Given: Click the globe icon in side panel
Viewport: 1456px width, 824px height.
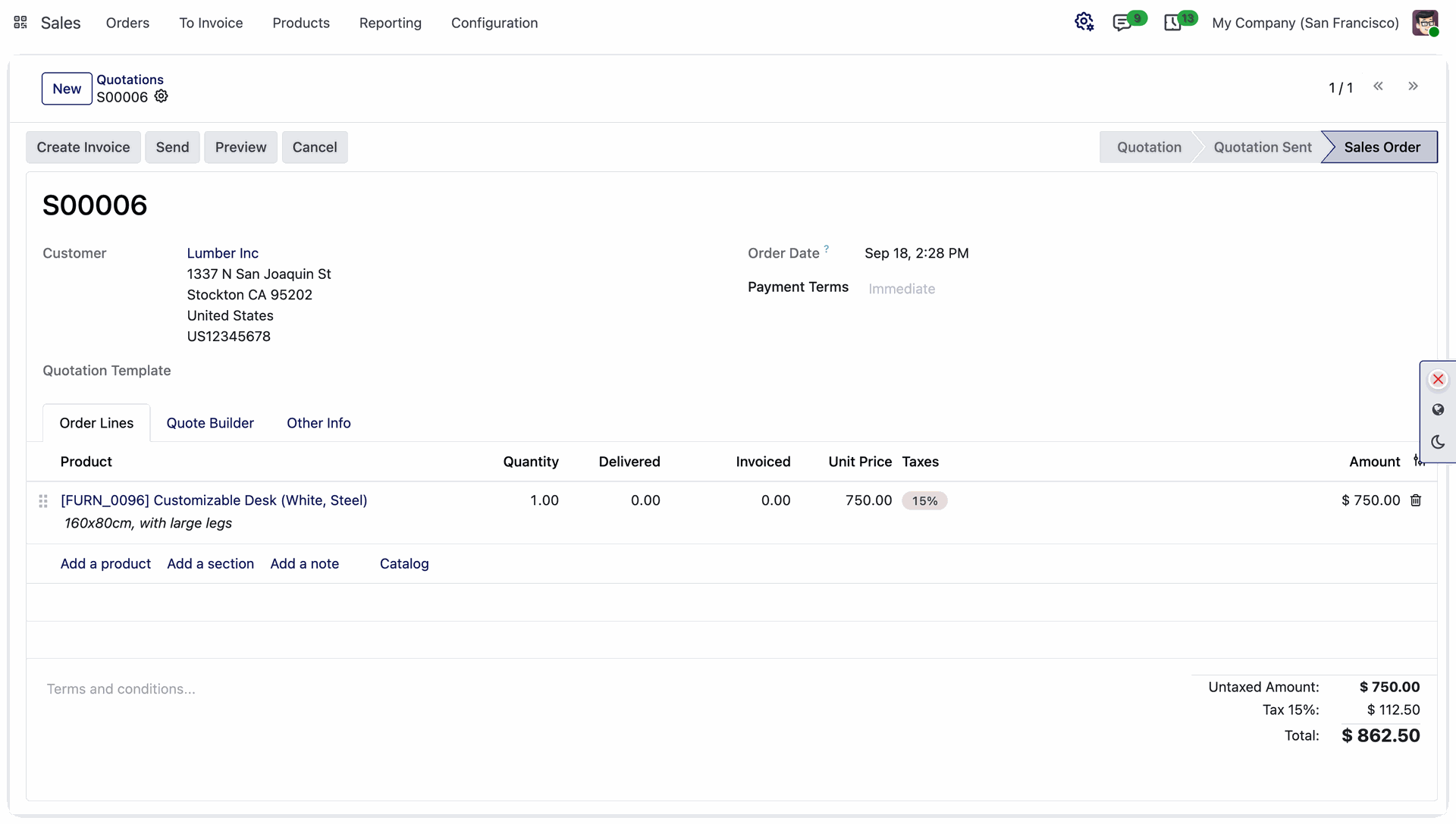Looking at the screenshot, I should click(1438, 410).
